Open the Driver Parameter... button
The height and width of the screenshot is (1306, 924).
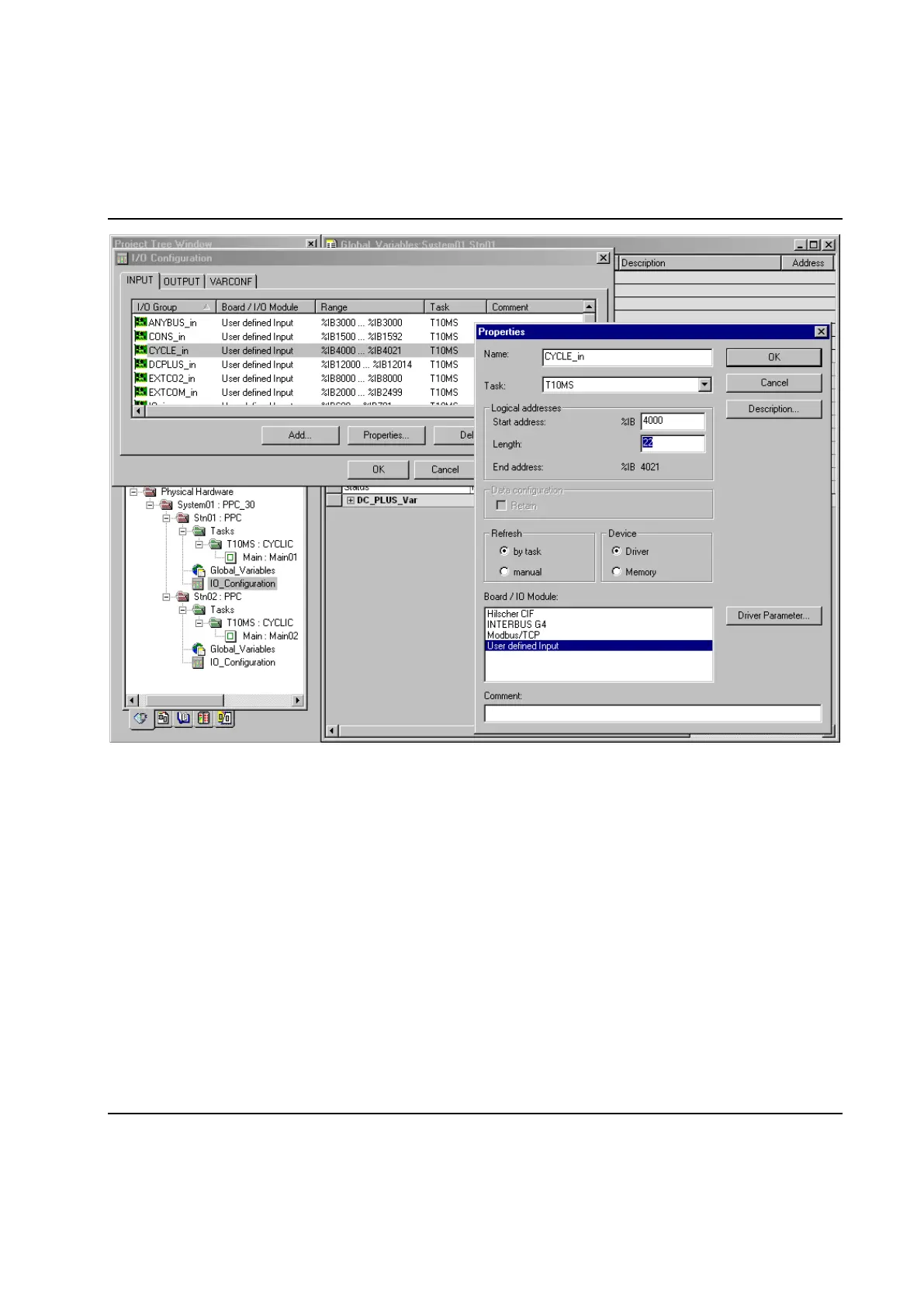click(773, 615)
